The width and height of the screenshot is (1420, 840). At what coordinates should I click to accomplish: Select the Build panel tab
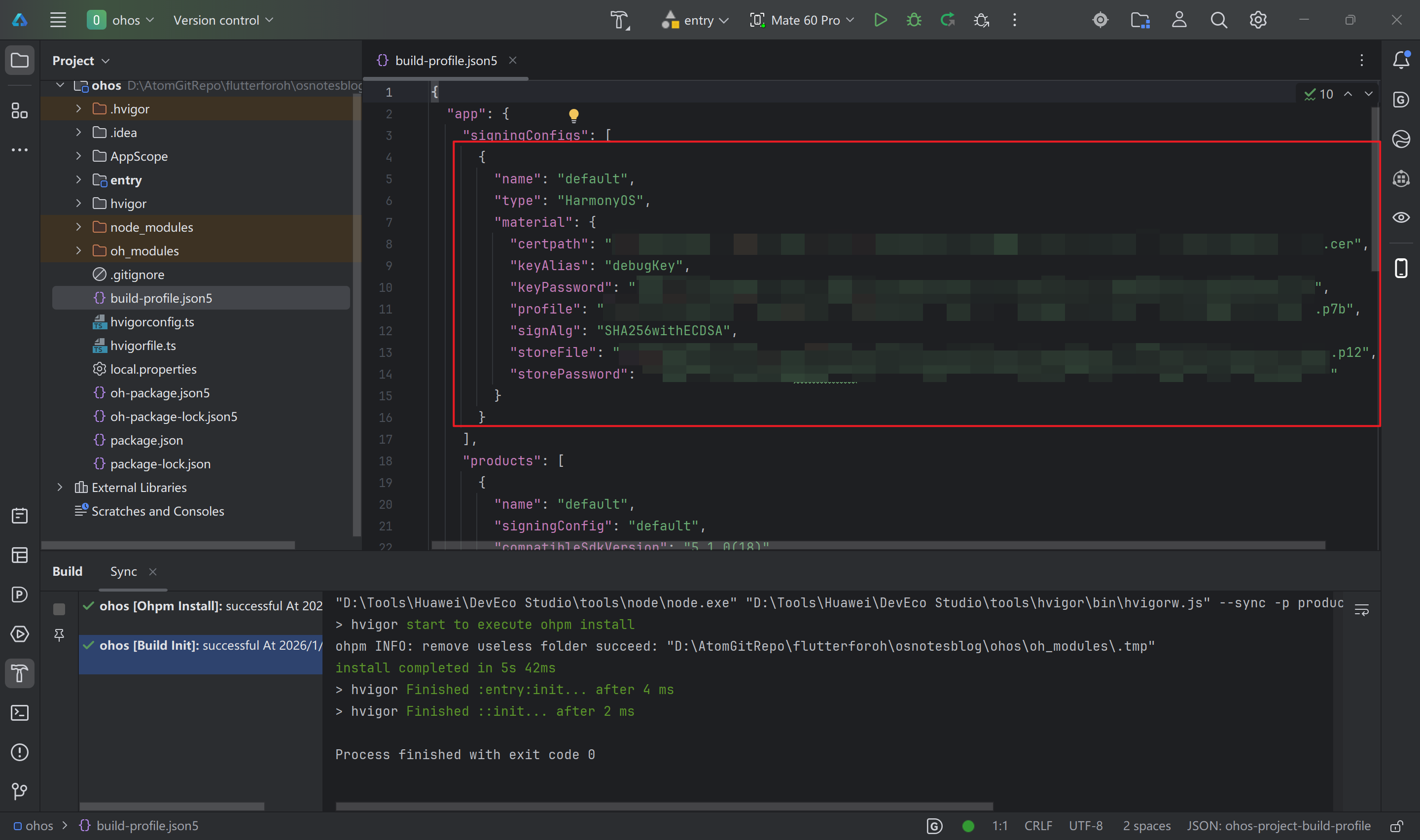(68, 572)
